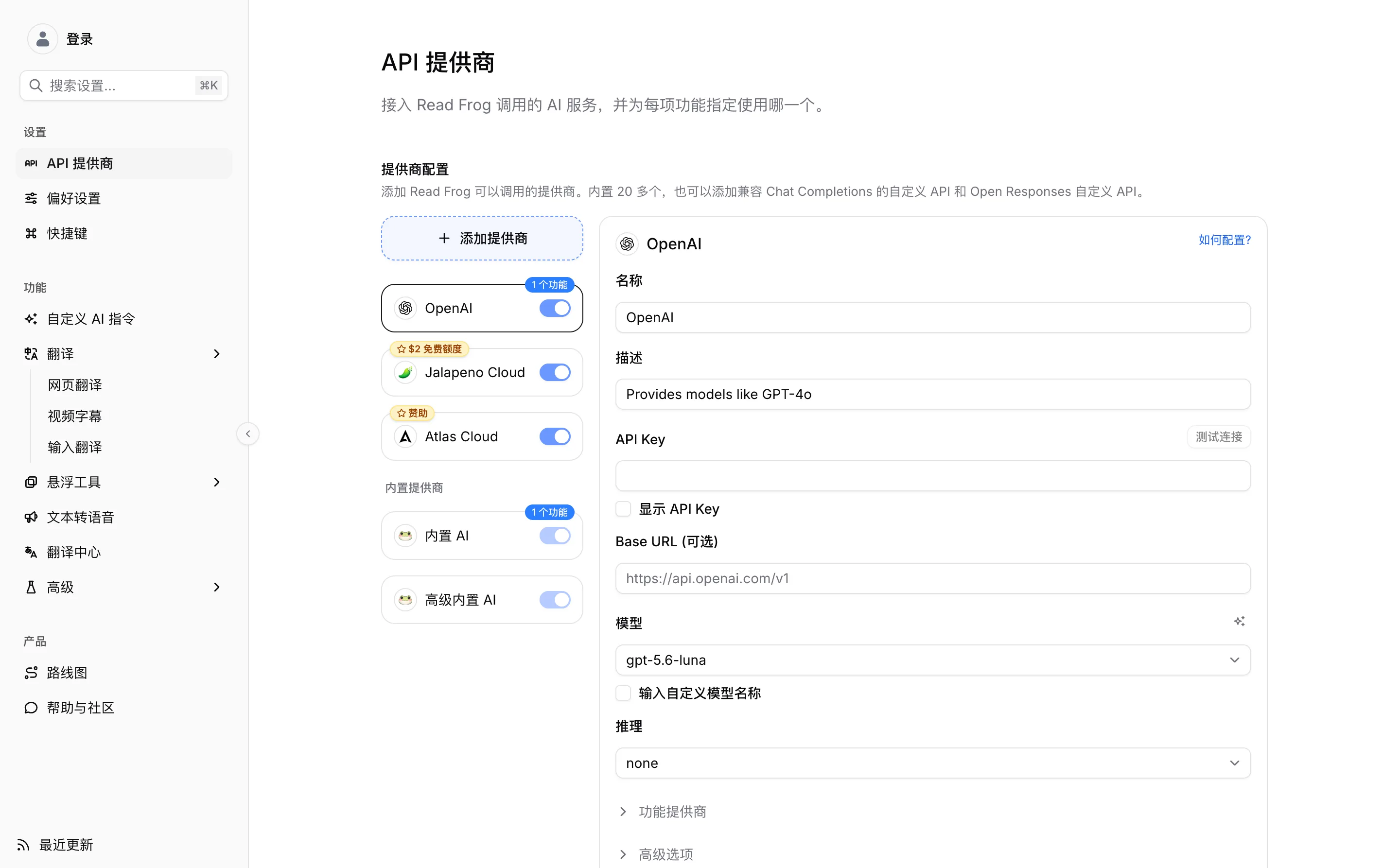Click the sparkle icon beside 自定义 AI 指令
Screen dimensions: 1400x868
(x=31, y=319)
